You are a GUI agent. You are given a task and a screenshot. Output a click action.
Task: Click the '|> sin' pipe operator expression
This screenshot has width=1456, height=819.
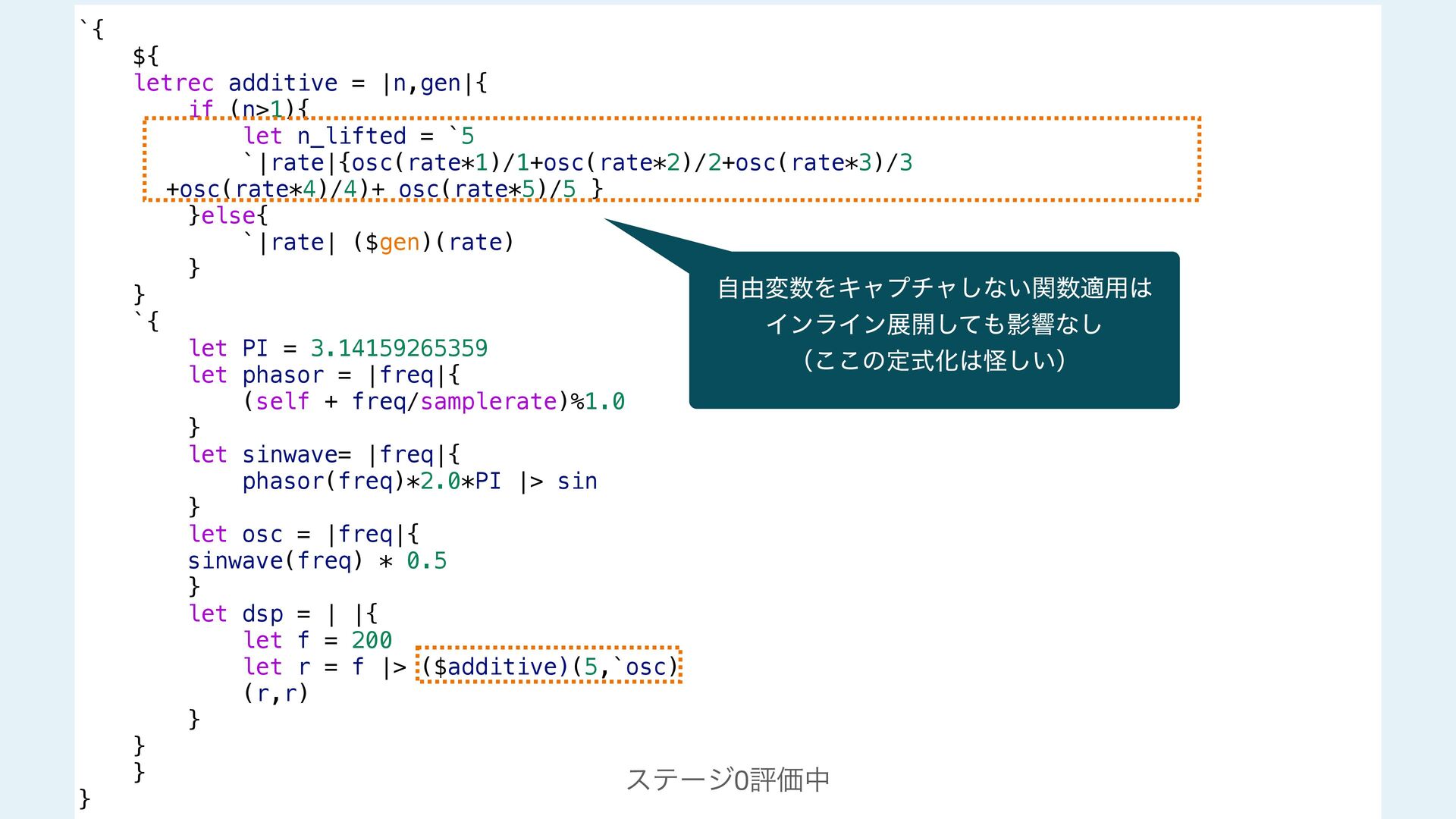tap(558, 481)
